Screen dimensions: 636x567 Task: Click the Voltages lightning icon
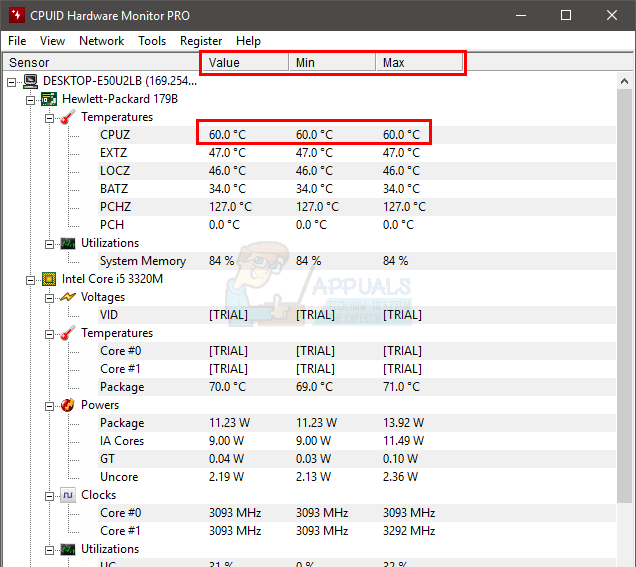(x=68, y=297)
